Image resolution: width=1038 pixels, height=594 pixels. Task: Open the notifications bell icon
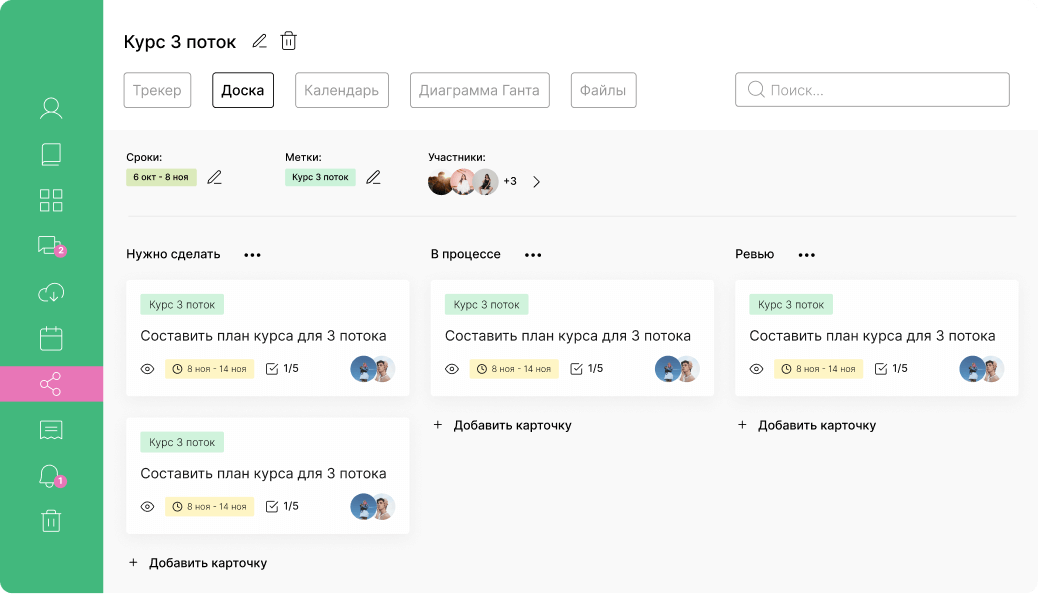click(51, 476)
